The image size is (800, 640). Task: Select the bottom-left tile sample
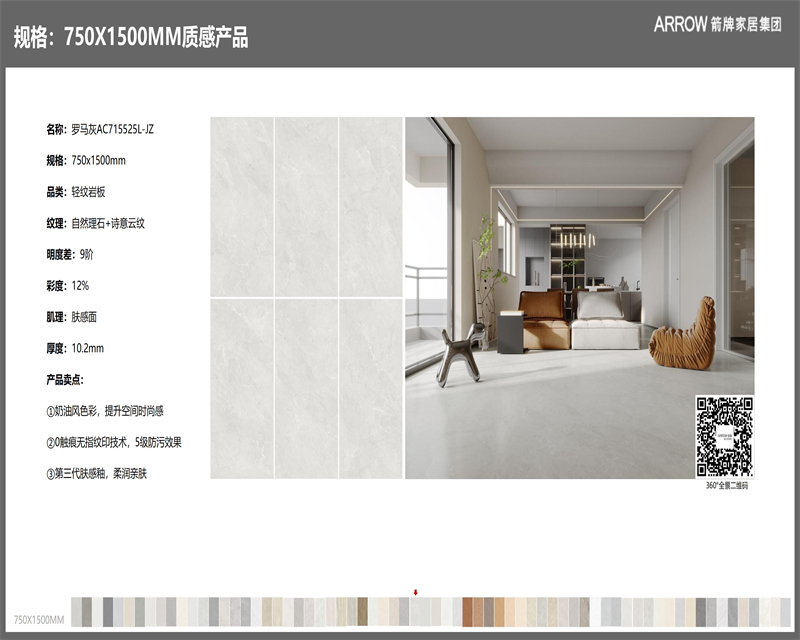pyautogui.click(x=241, y=388)
